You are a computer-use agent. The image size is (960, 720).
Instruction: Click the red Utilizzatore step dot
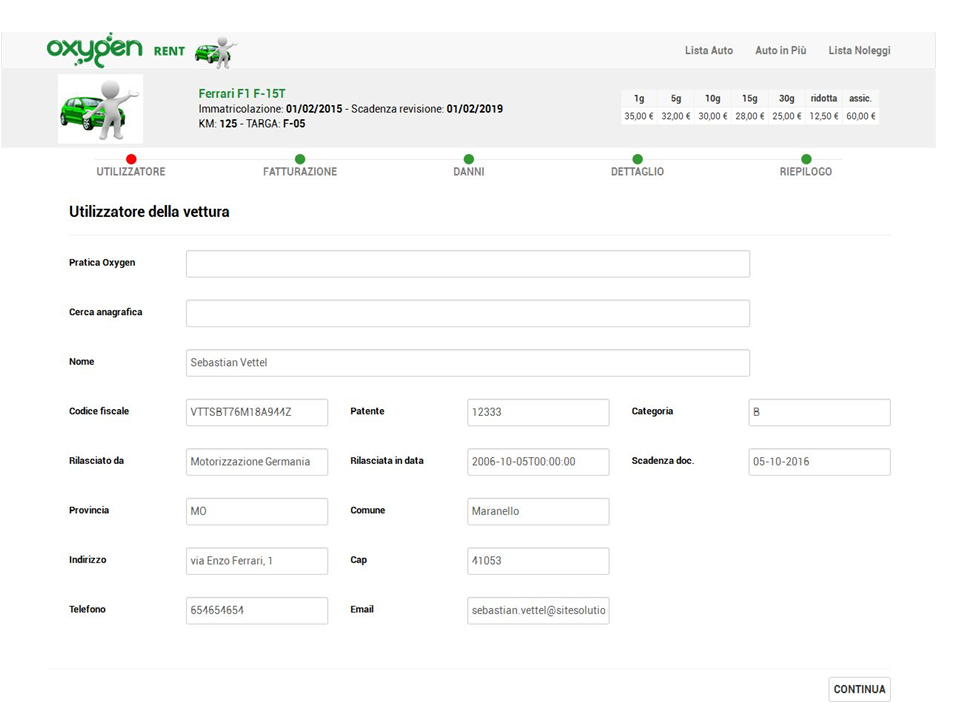tap(131, 159)
